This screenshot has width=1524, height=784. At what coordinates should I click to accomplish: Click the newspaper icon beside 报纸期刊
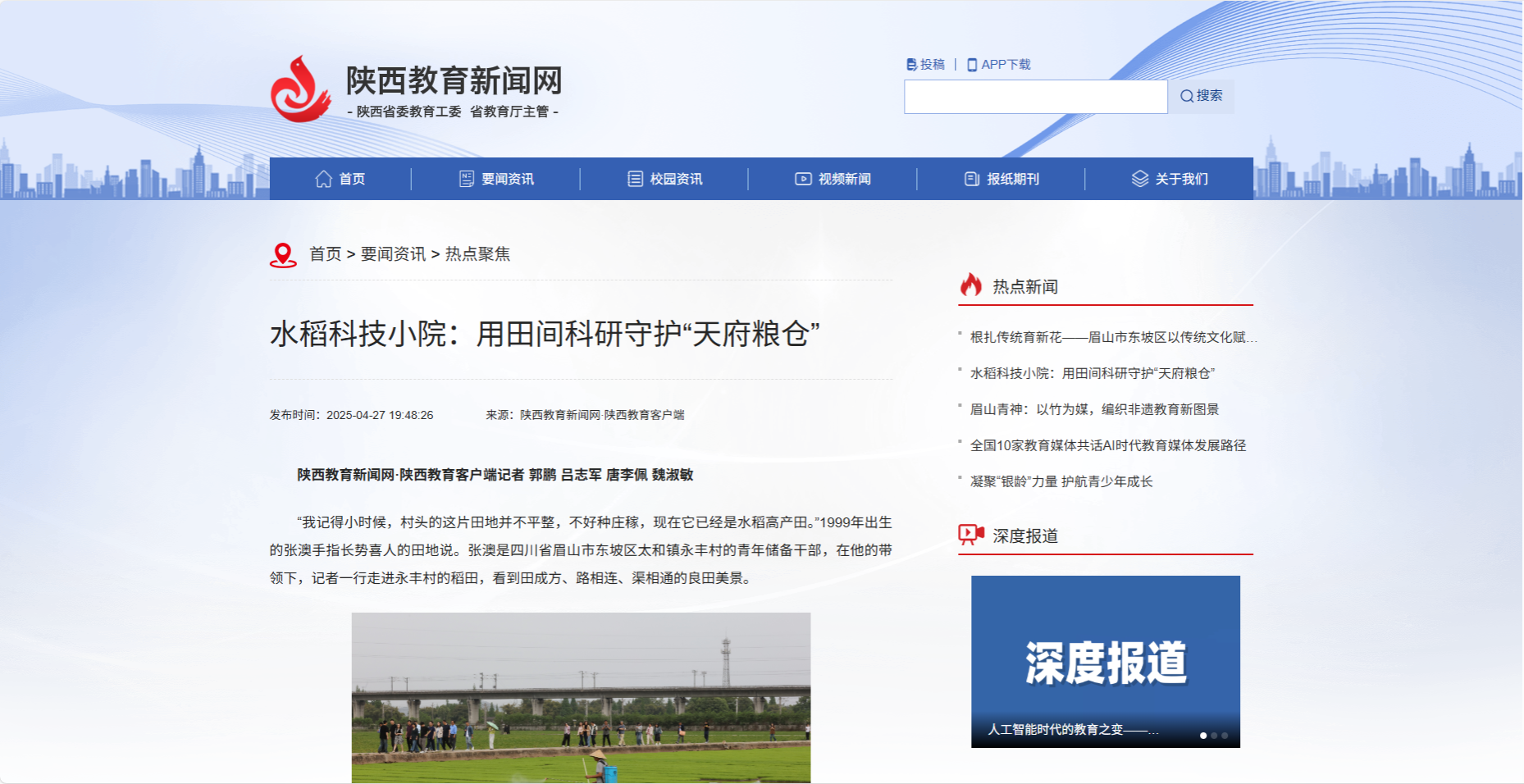(x=972, y=179)
